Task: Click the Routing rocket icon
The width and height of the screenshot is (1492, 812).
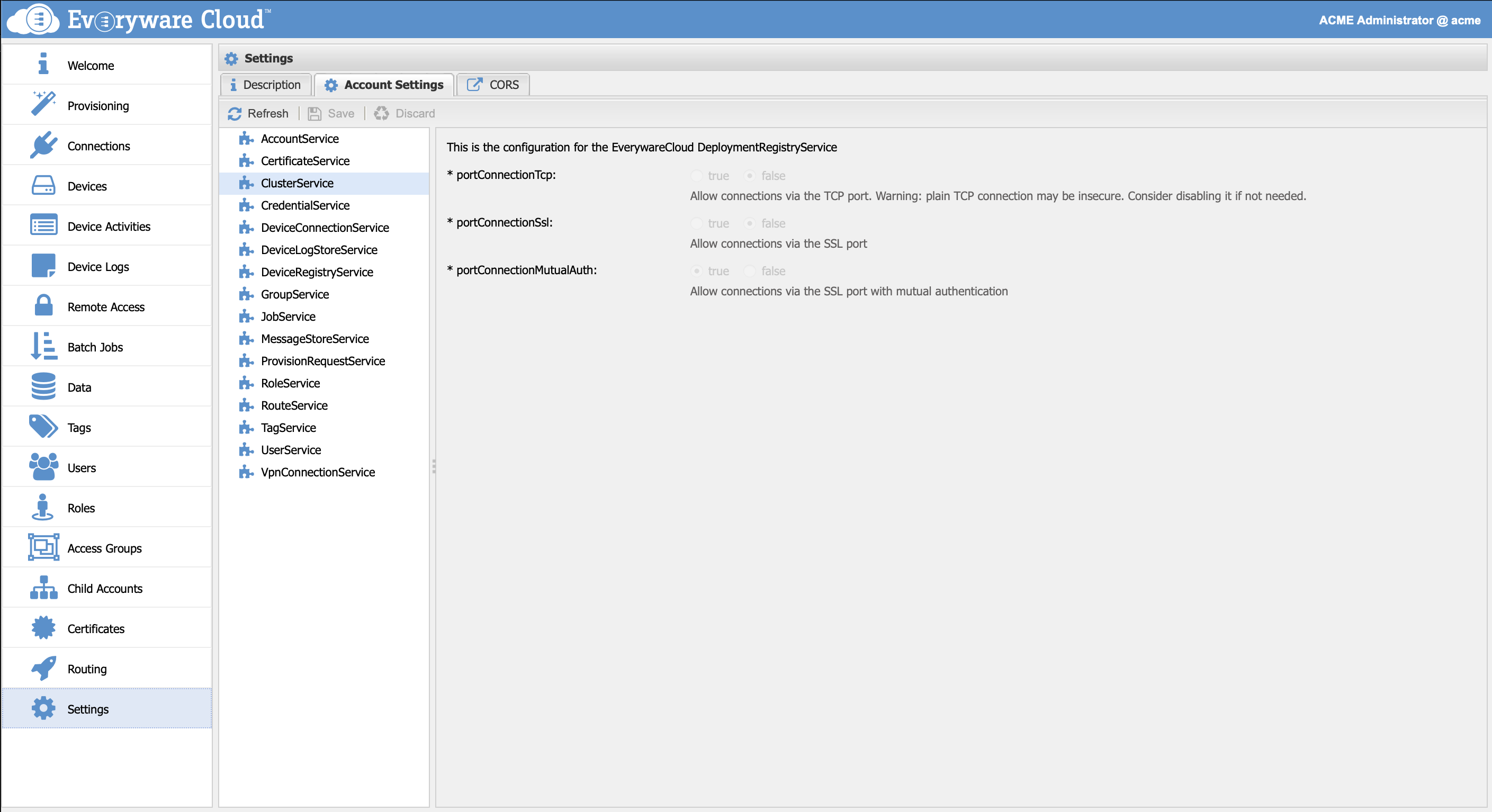Action: point(43,668)
